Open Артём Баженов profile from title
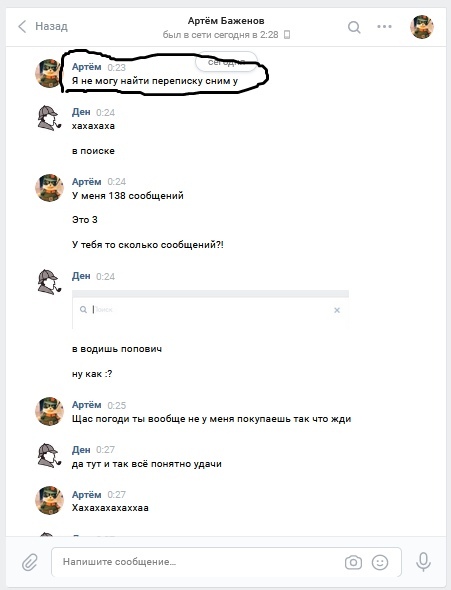 point(226,21)
